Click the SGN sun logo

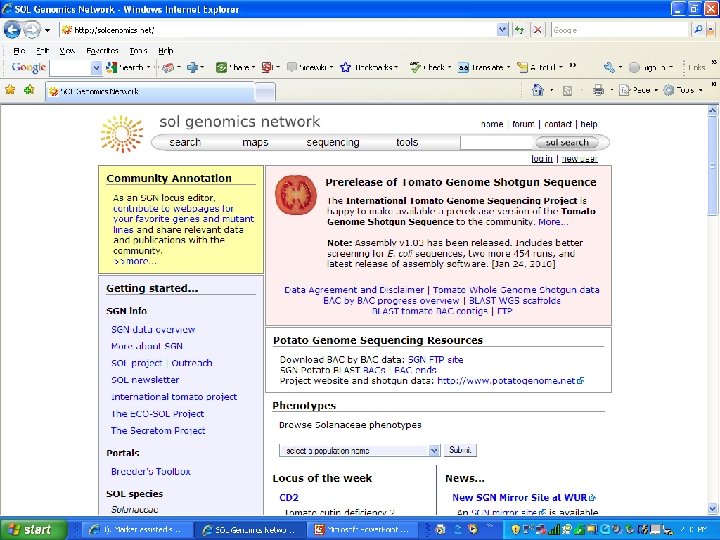point(122,134)
